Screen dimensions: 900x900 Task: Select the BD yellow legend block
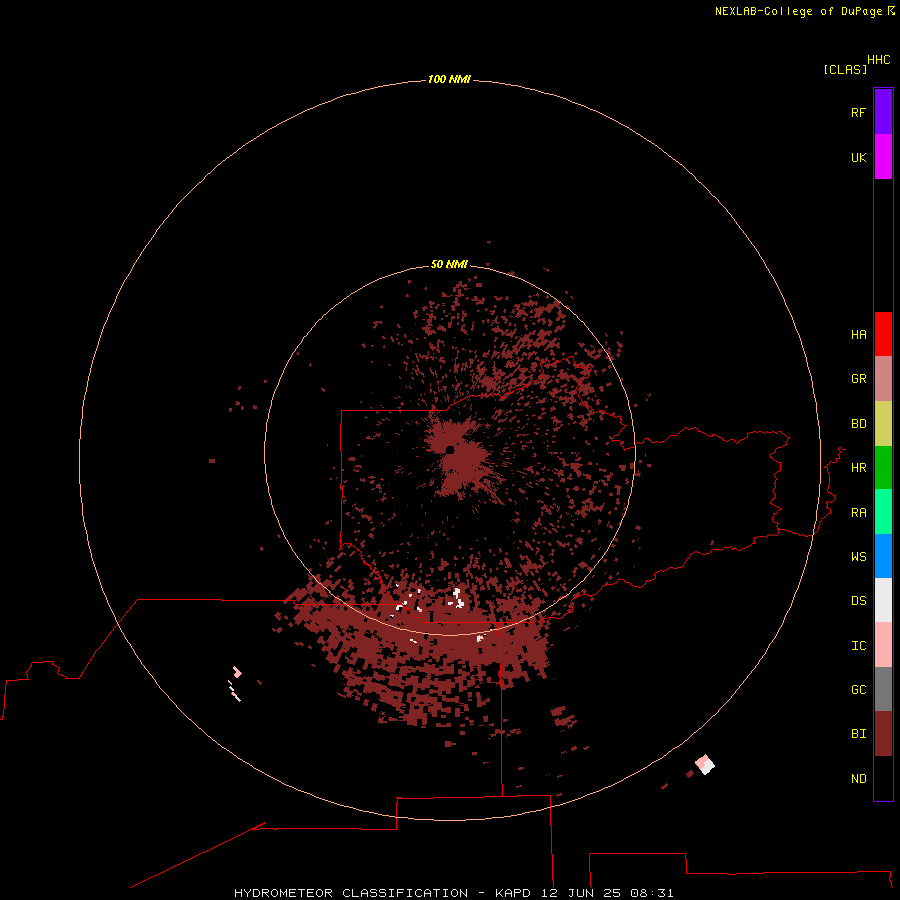883,424
